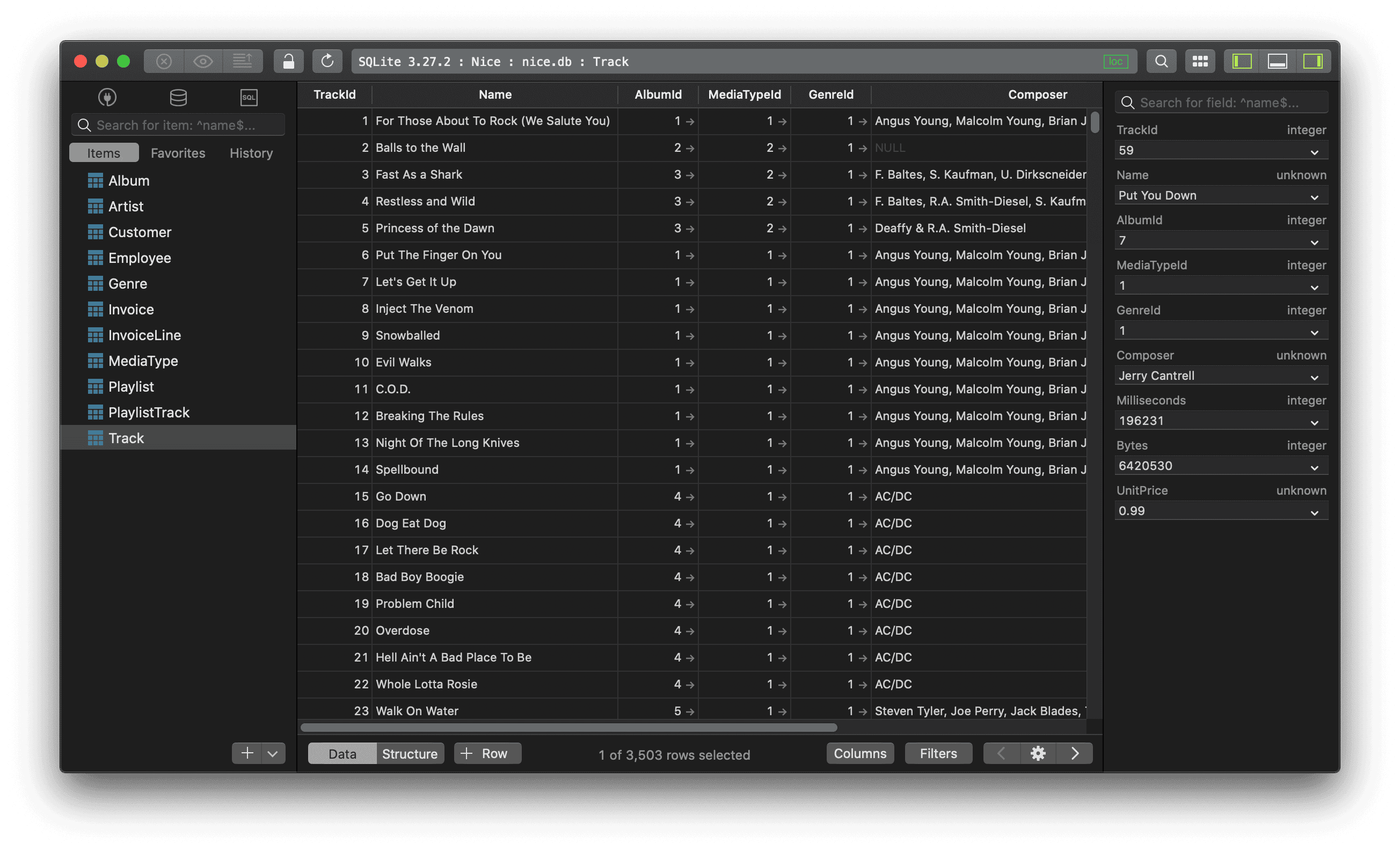
Task: Toggle the left sidebar panel
Action: coord(1242,61)
